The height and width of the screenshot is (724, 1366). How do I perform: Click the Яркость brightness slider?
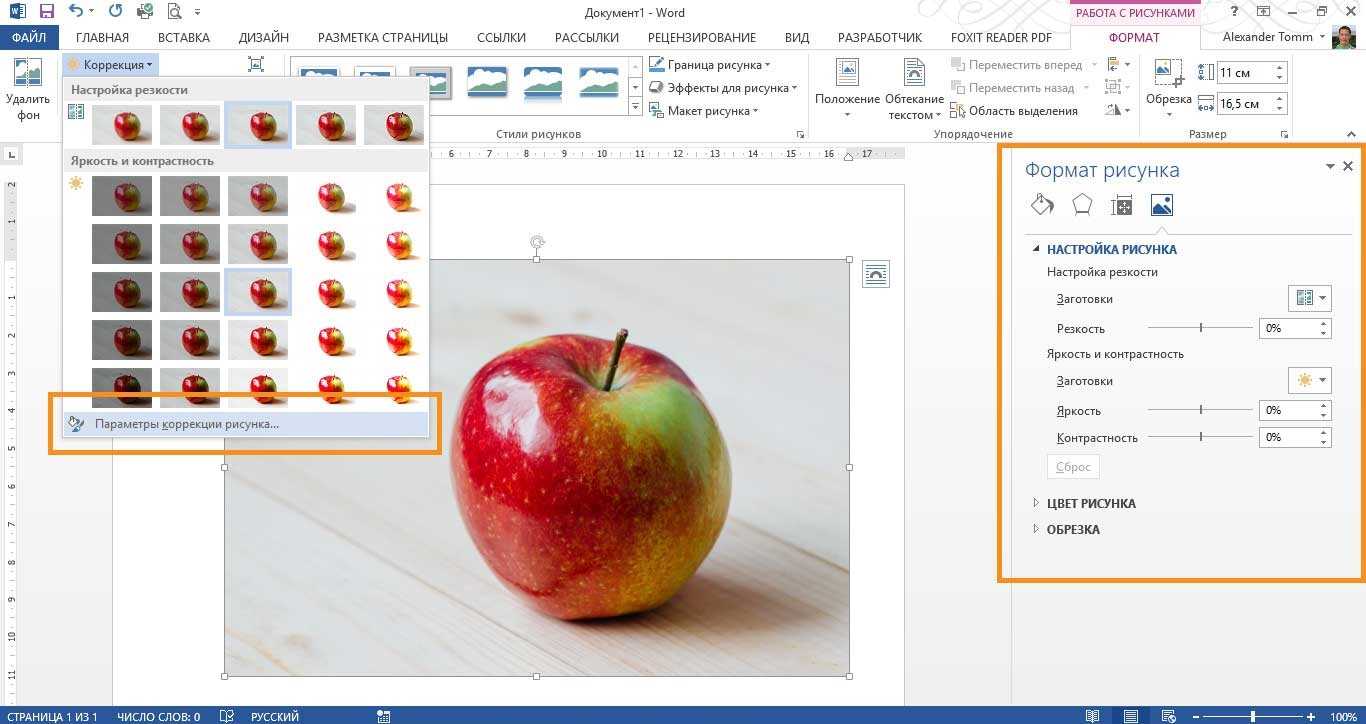(1200, 410)
